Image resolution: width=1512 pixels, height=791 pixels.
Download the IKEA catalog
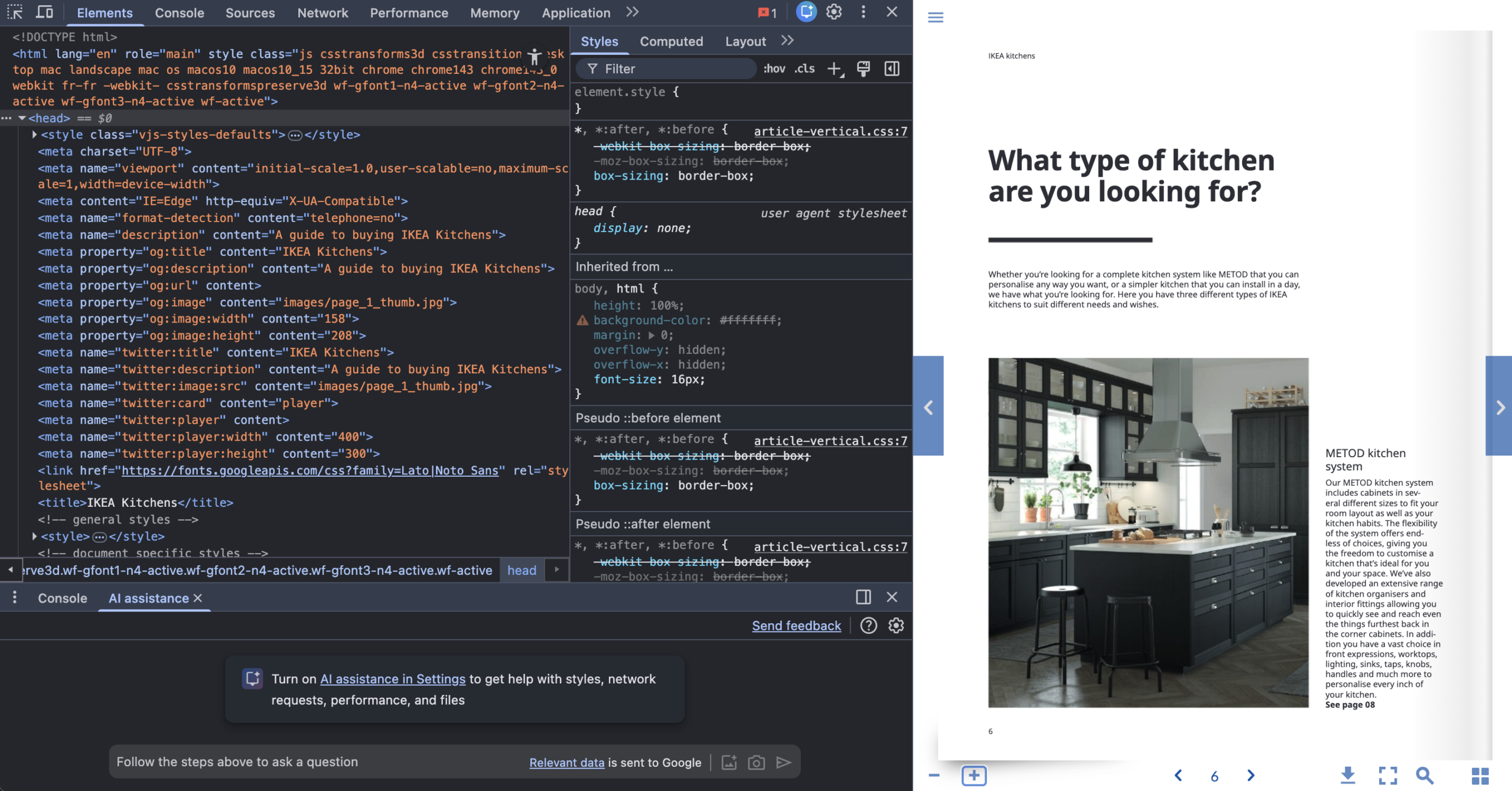click(1347, 775)
